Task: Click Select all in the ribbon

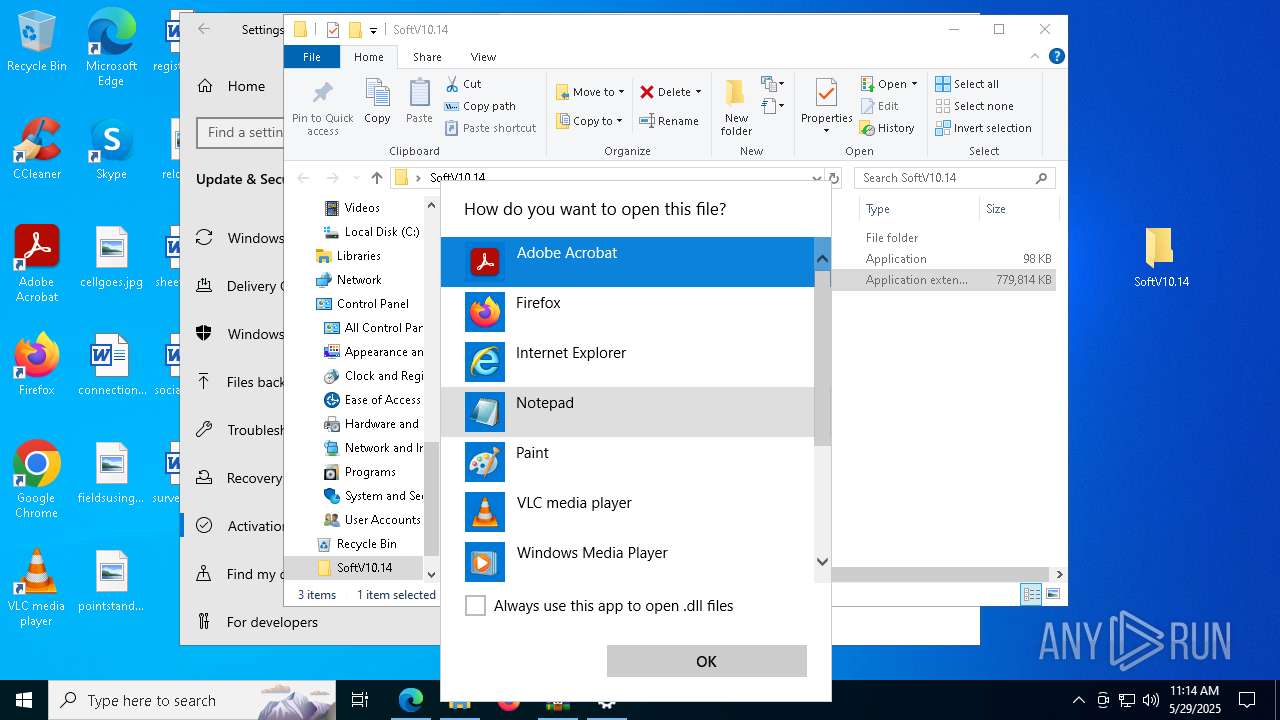Action: coord(967,84)
